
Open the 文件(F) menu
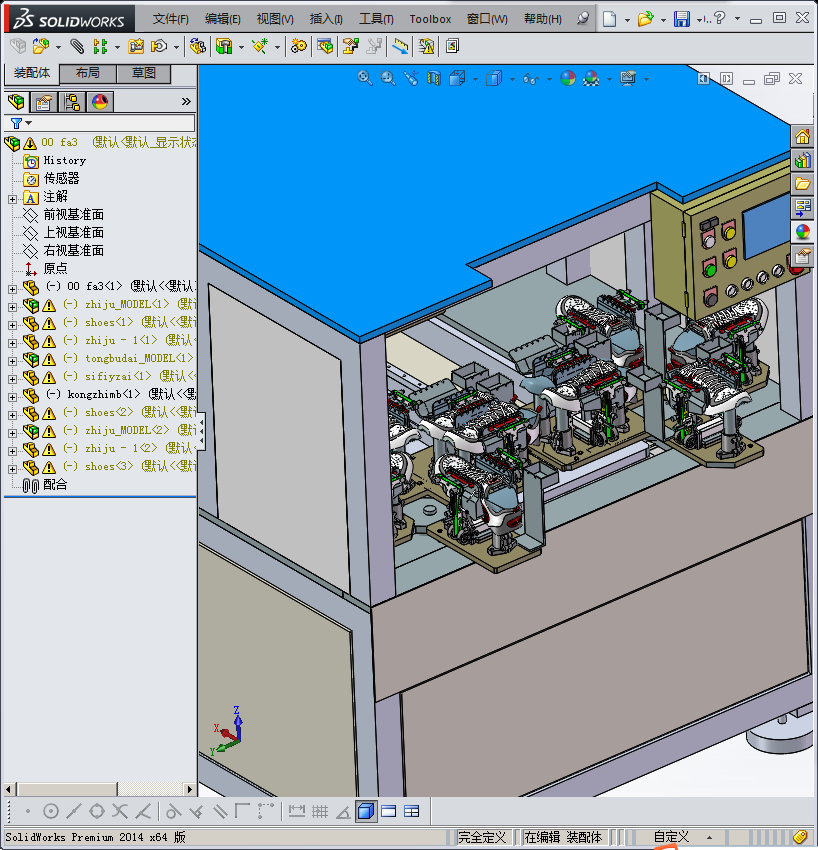coord(171,19)
